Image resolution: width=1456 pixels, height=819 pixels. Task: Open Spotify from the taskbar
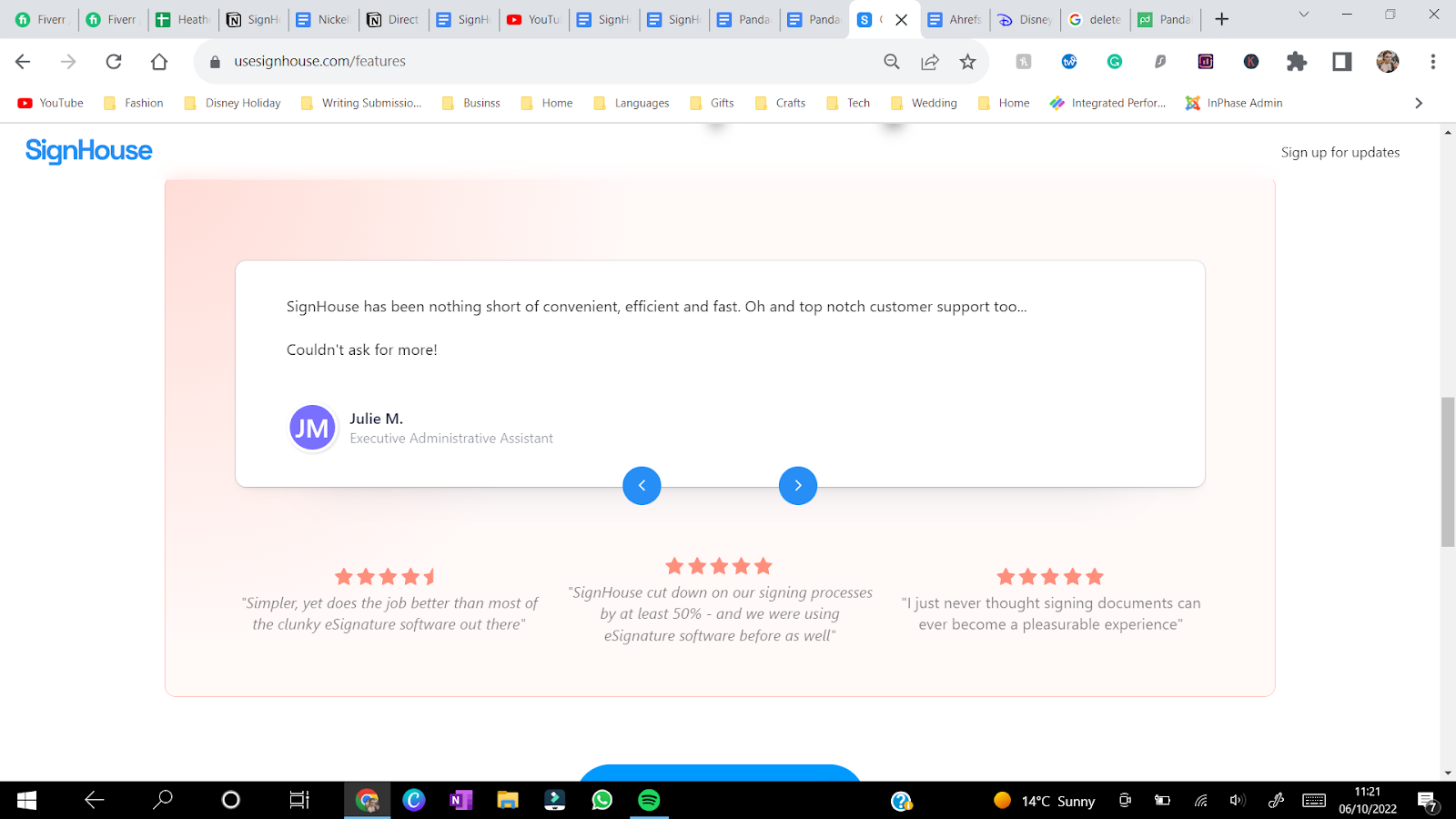coord(649,800)
